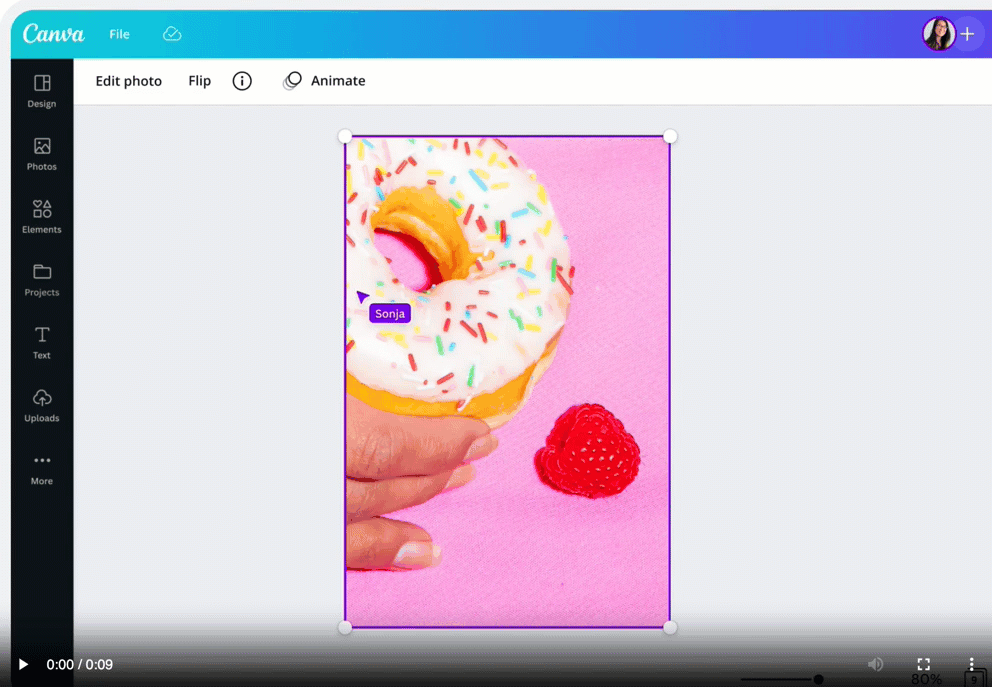Open the Projects folder panel

[x=42, y=279]
